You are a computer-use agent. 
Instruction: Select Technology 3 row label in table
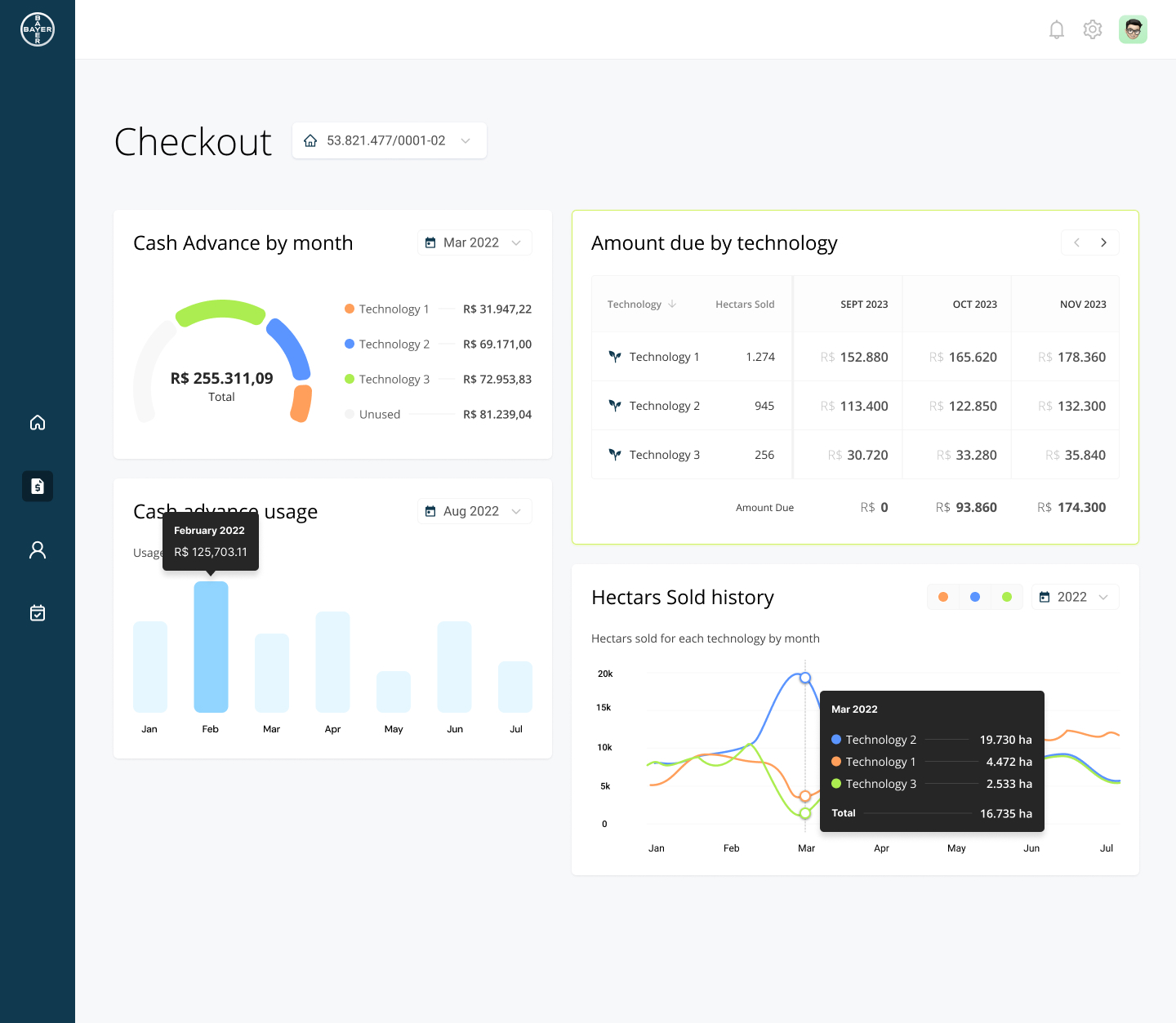click(664, 455)
